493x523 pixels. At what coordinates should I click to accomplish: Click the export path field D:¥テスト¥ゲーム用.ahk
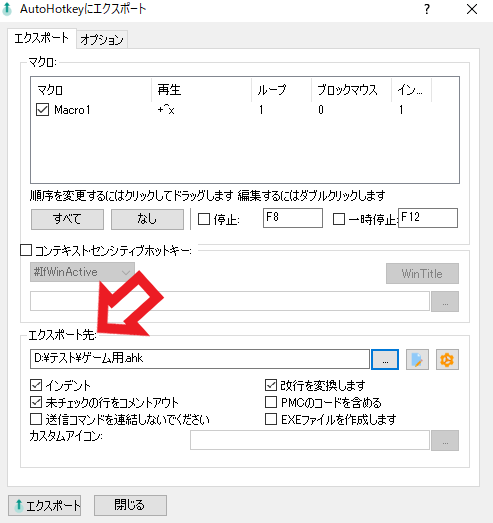point(200,359)
